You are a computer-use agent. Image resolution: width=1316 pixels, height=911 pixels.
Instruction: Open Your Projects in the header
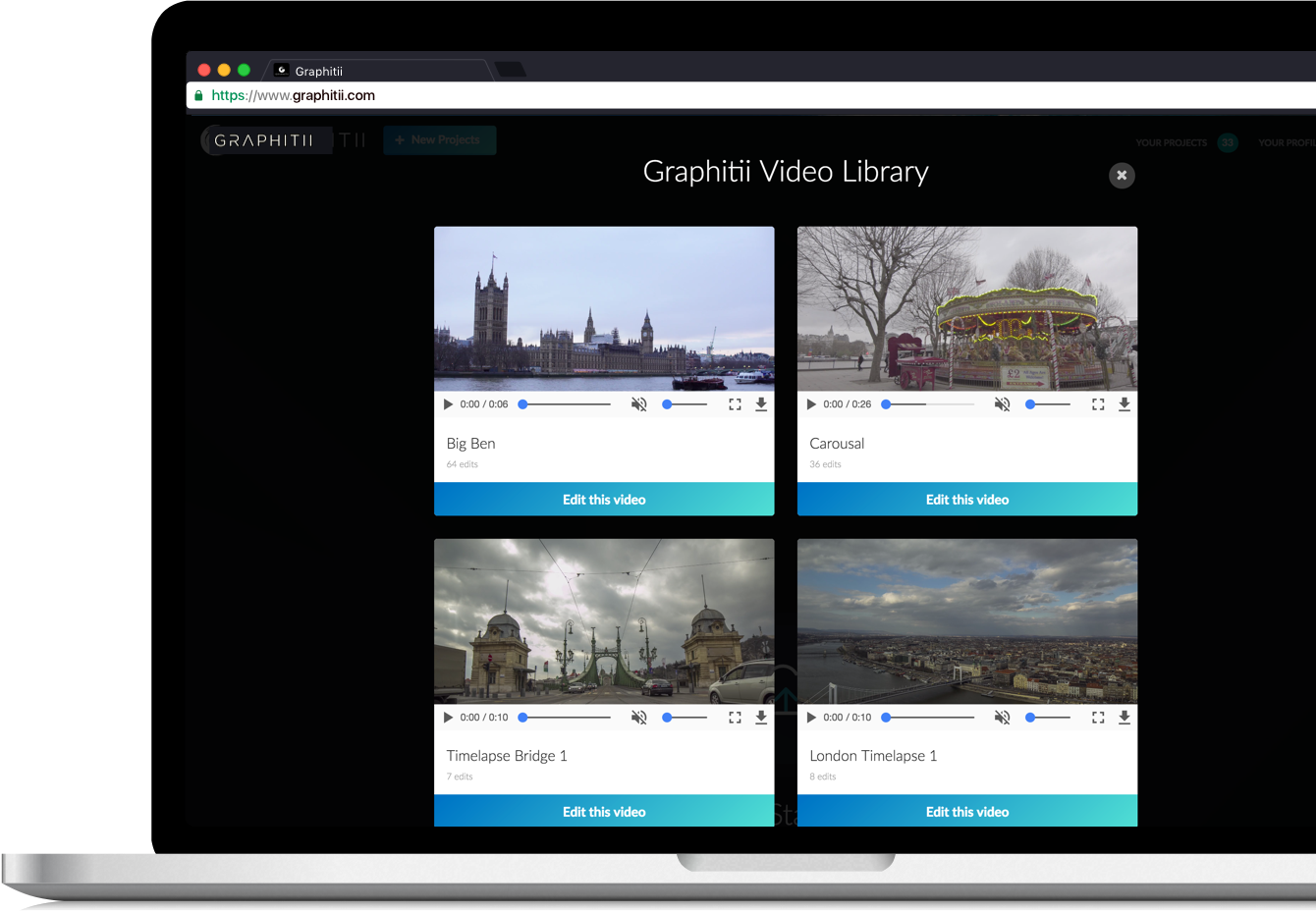[x=1172, y=143]
